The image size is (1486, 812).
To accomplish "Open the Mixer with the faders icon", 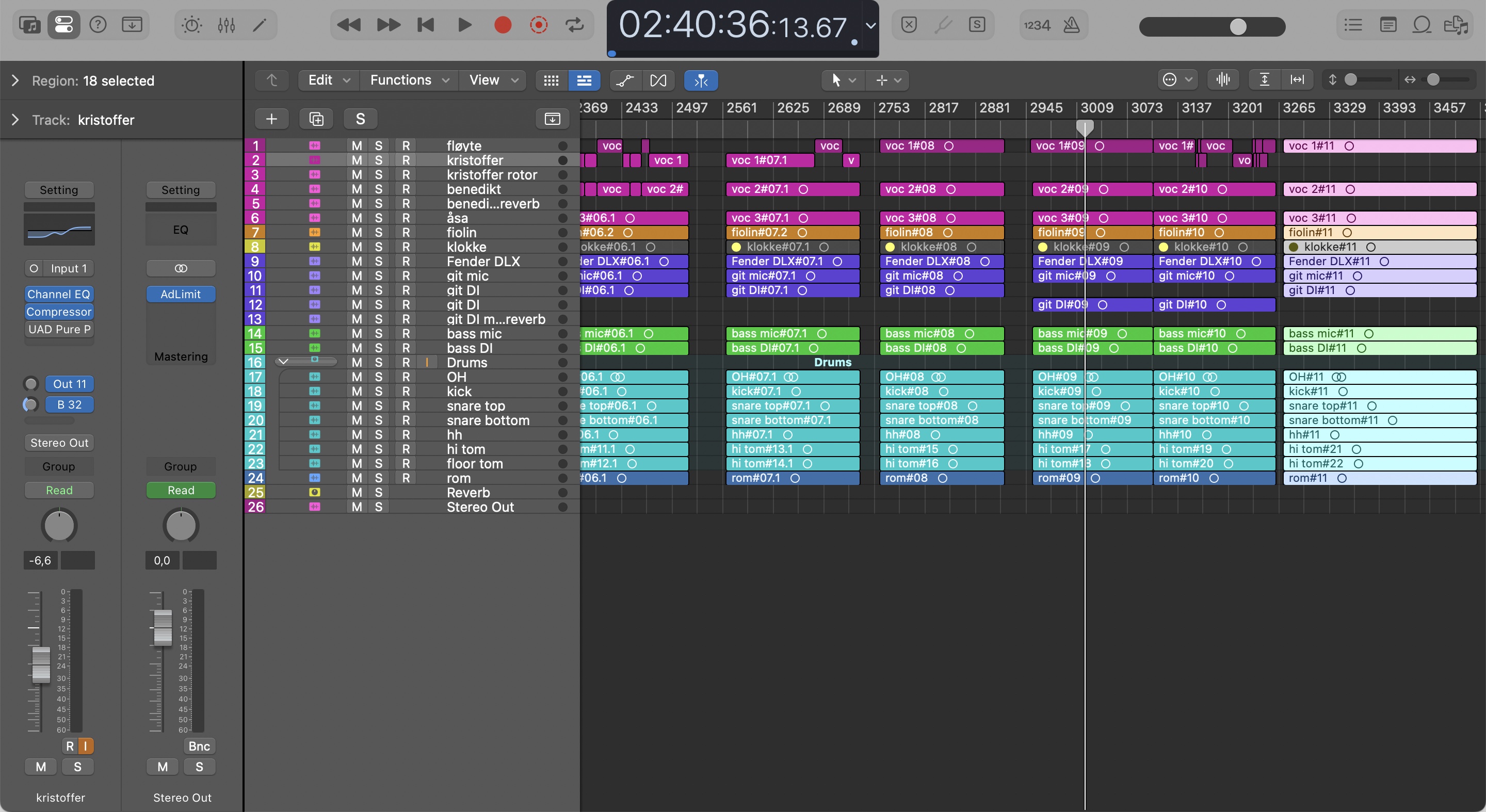I will [x=226, y=25].
